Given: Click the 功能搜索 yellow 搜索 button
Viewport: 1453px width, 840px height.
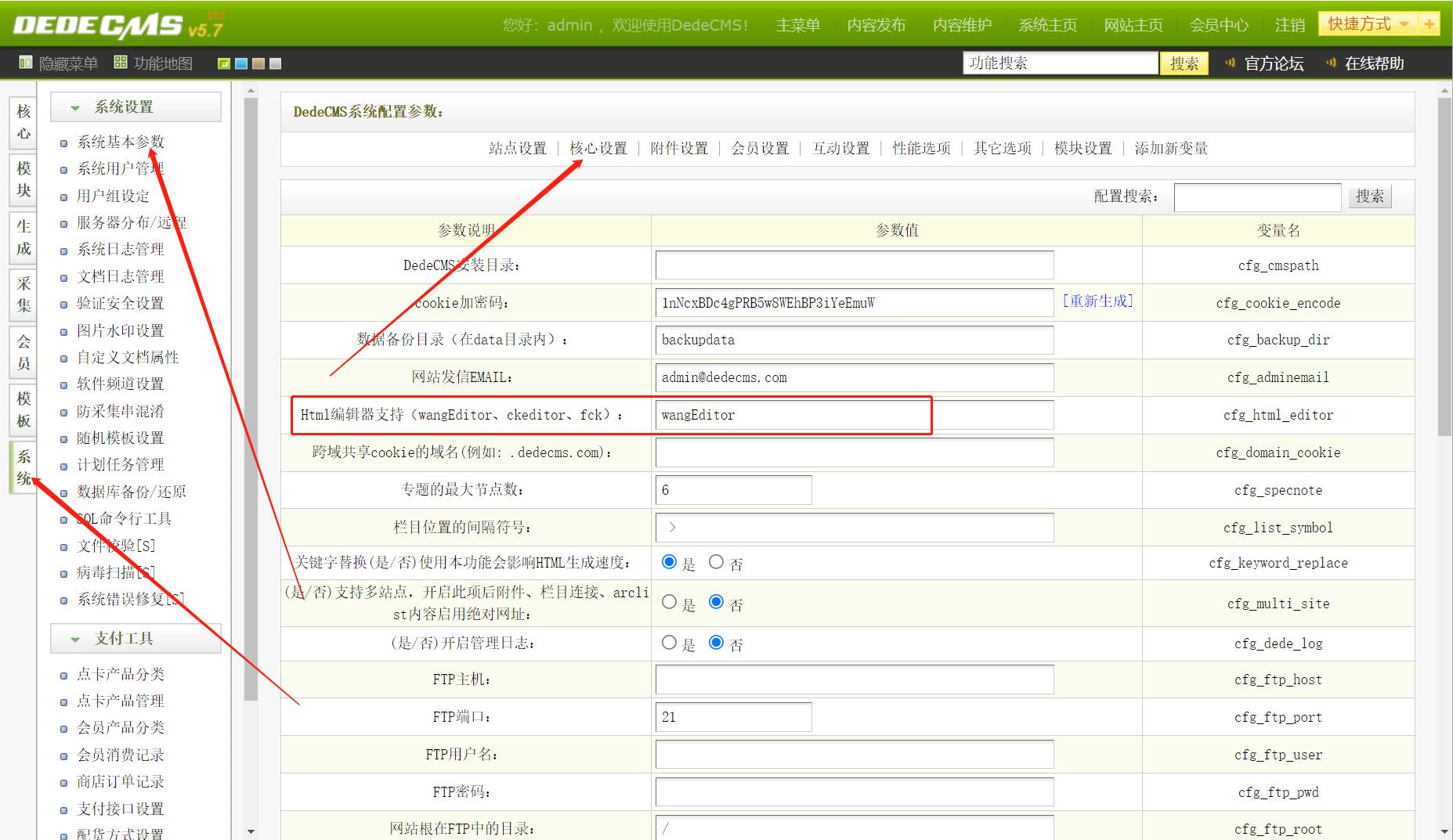Looking at the screenshot, I should (x=1184, y=63).
